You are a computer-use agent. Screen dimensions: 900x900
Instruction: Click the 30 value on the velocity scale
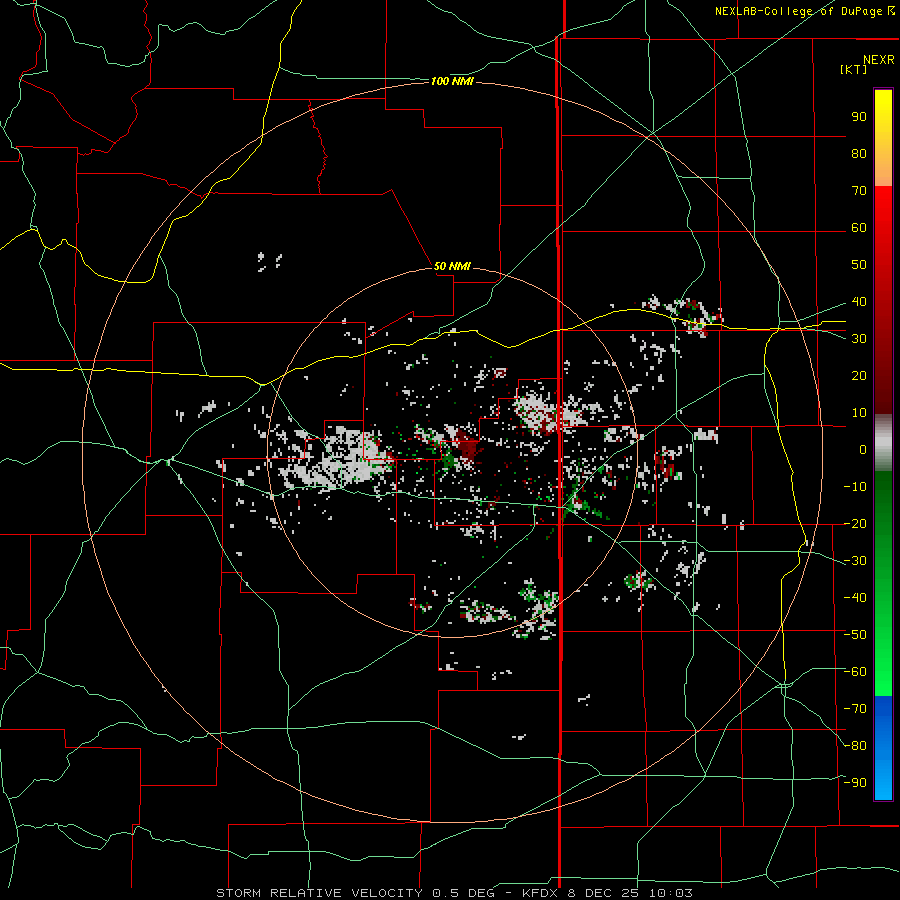[x=859, y=339]
